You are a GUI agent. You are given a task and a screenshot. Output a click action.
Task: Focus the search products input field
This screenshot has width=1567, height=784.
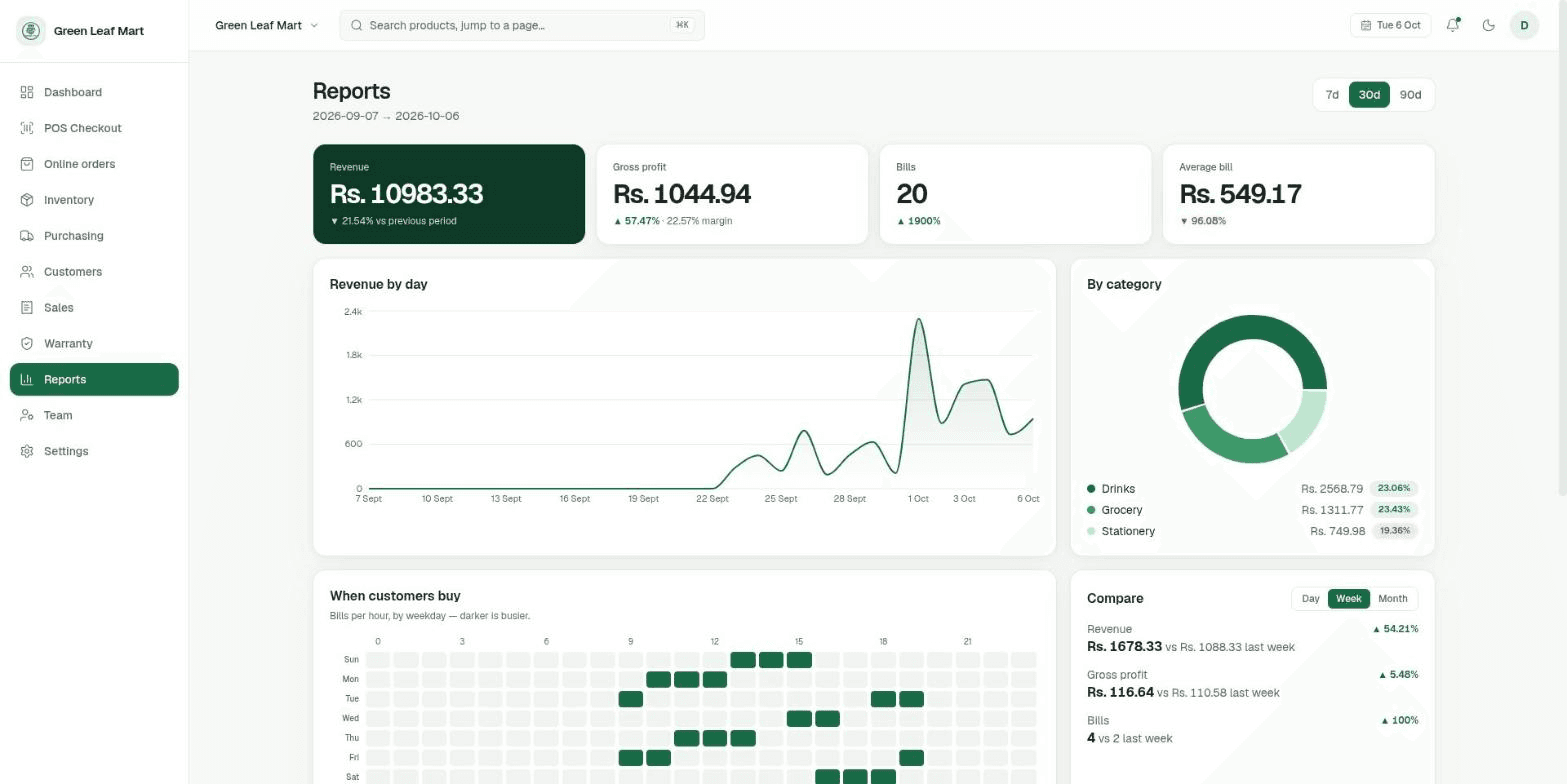pos(522,25)
